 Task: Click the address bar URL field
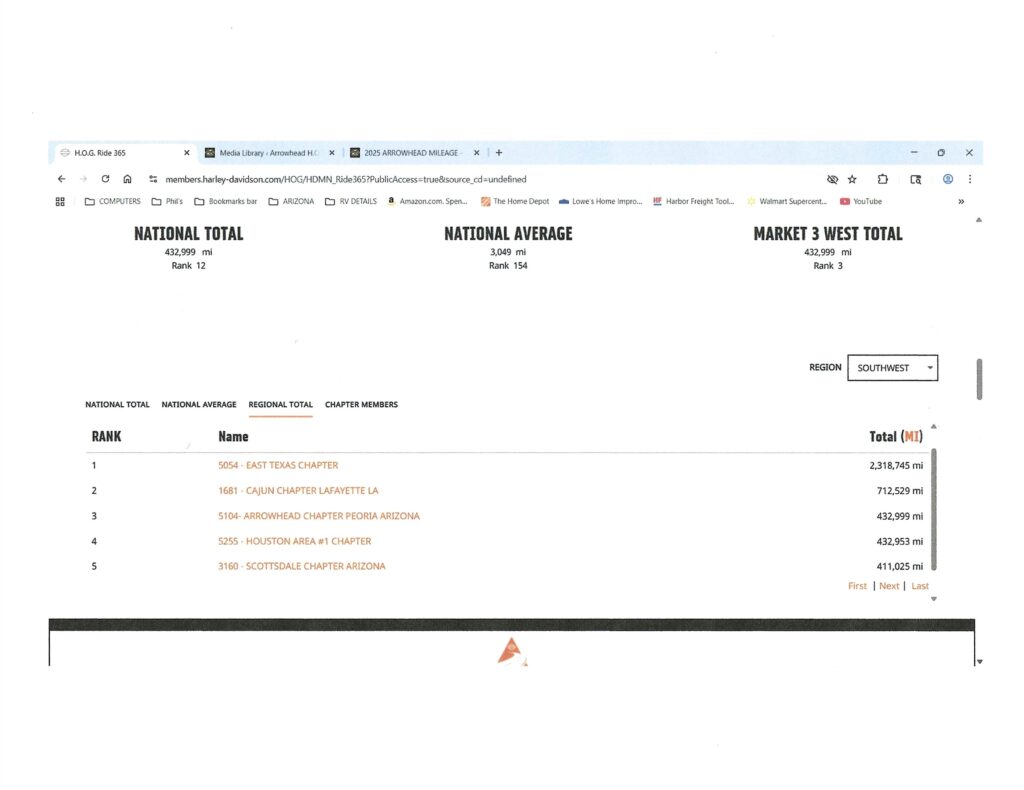point(345,180)
